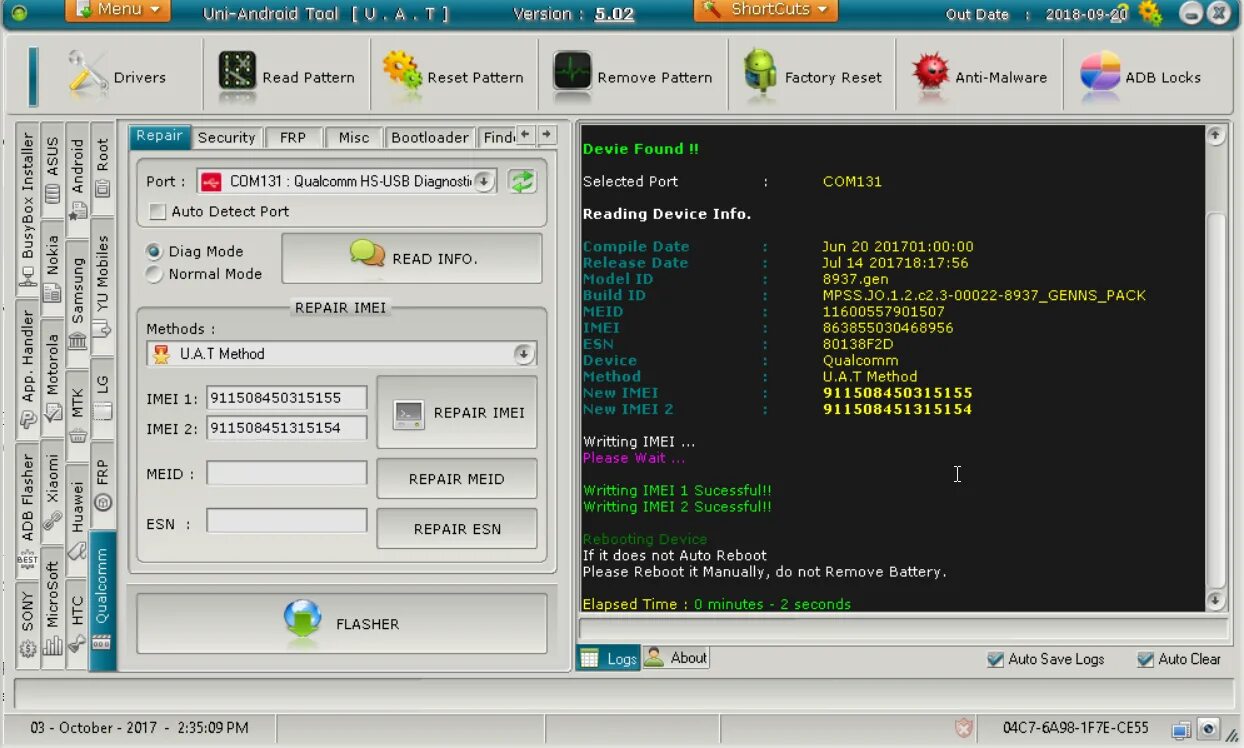The image size is (1244, 748).
Task: Click the REPAIR IMEI button
Action: (x=457, y=412)
